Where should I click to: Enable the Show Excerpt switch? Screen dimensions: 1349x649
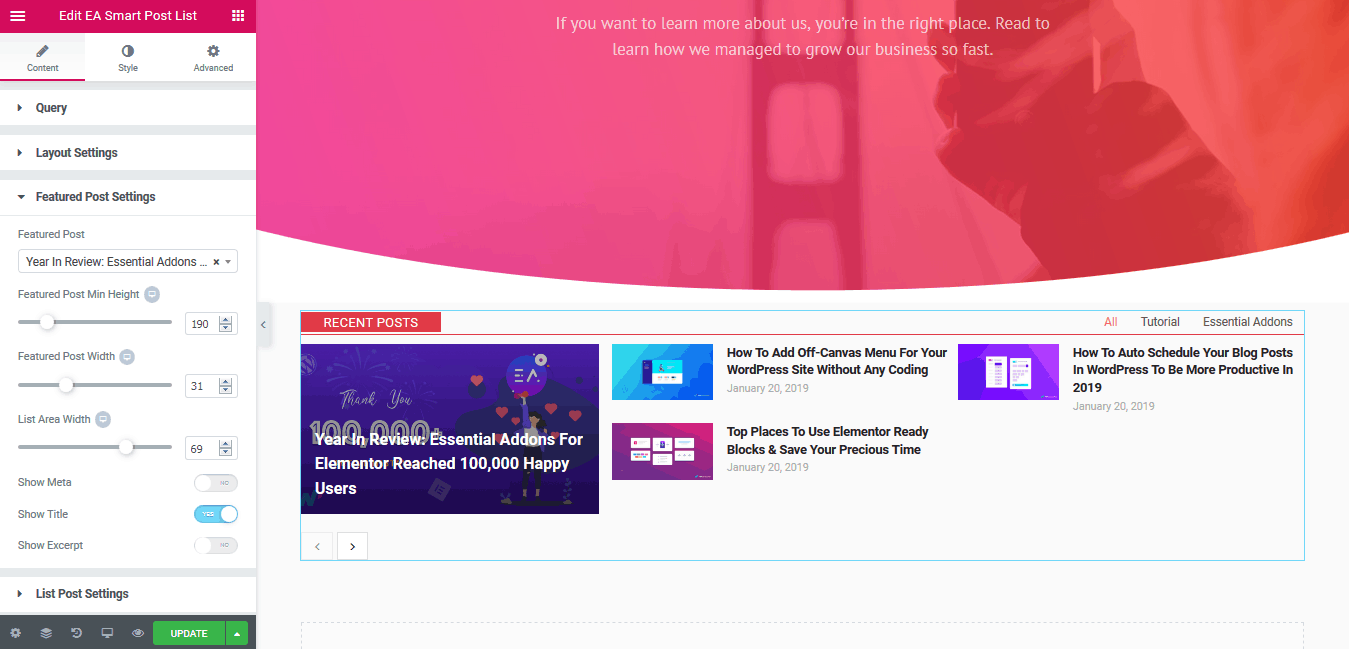216,545
